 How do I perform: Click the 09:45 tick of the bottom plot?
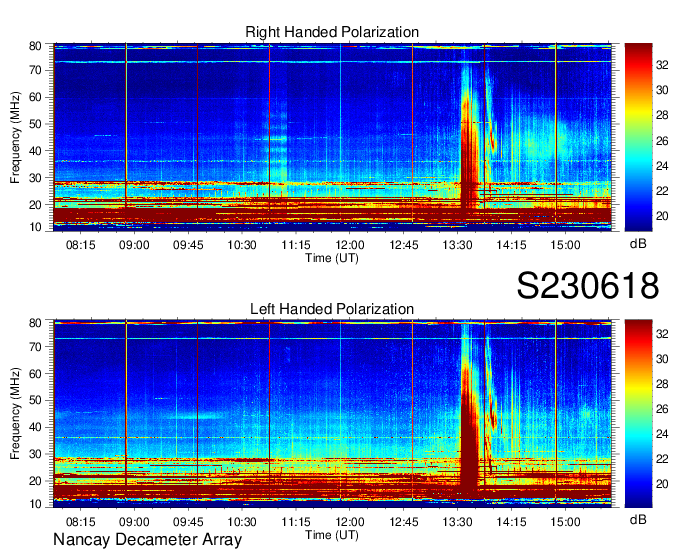(x=188, y=522)
